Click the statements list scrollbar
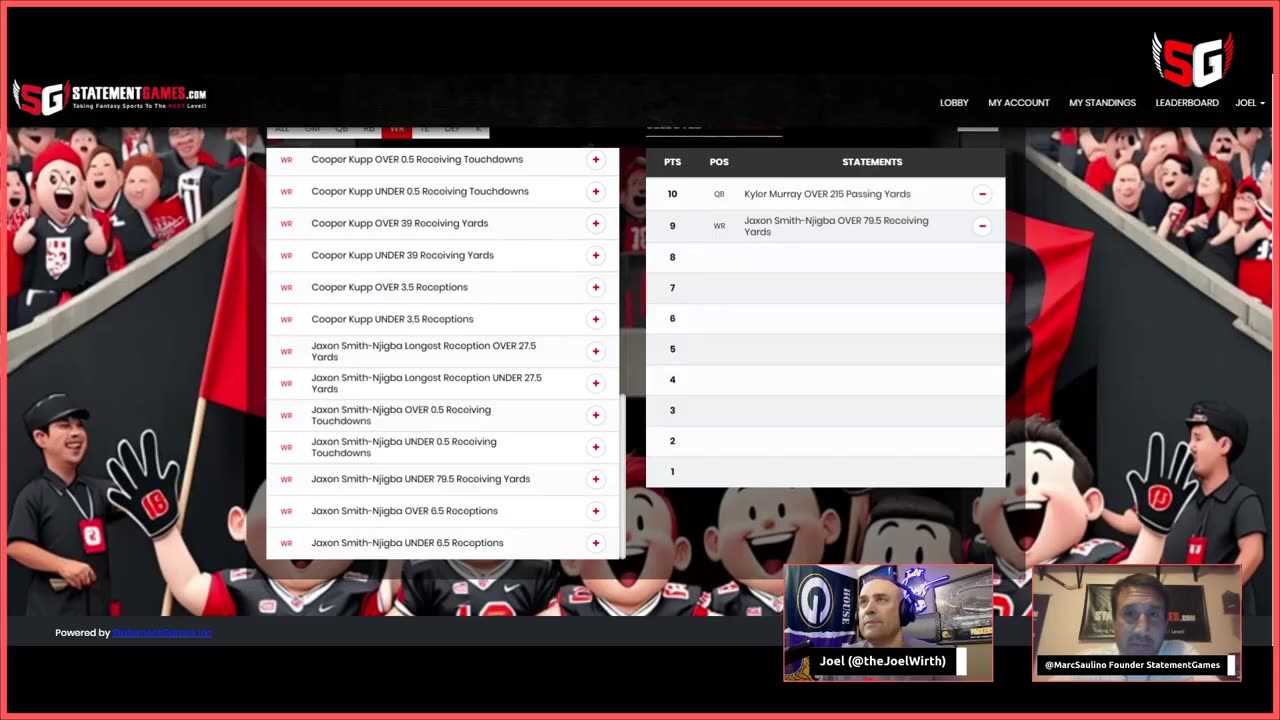Viewport: 1280px width, 720px height. [622, 476]
